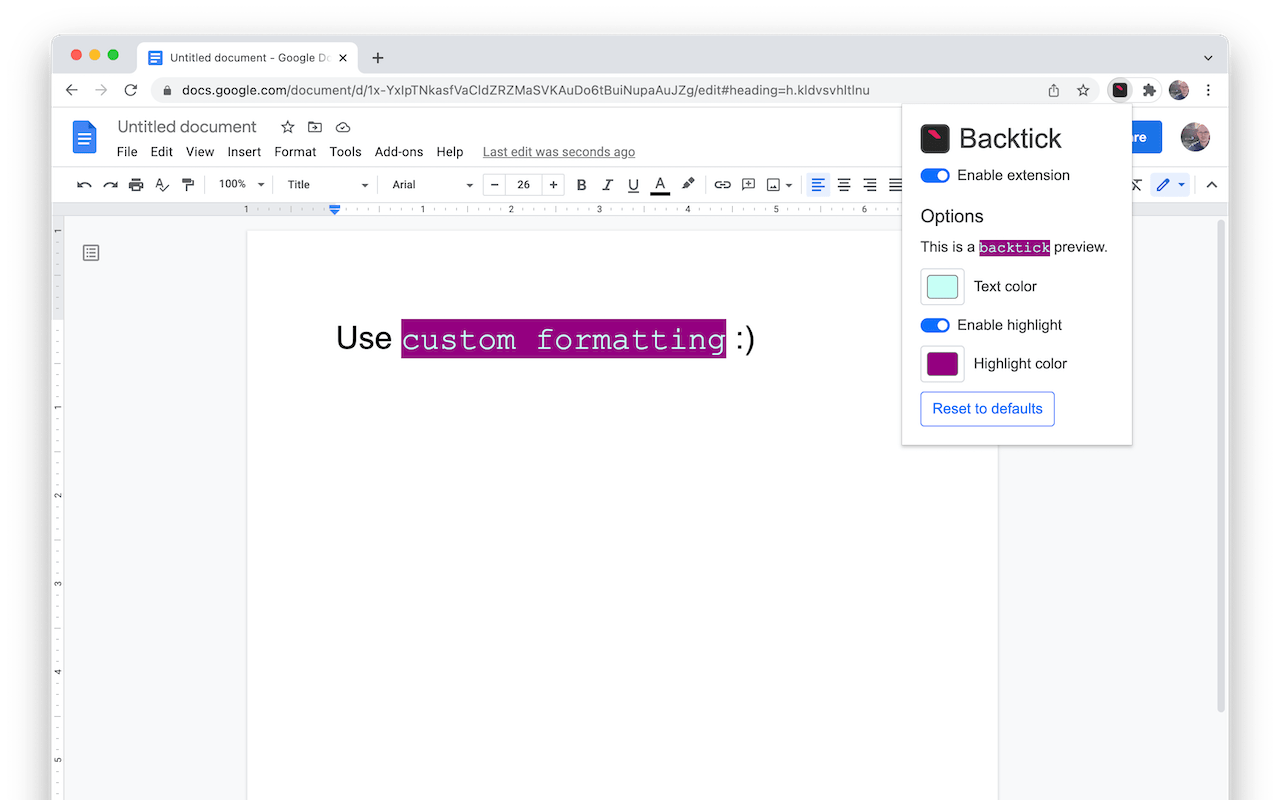The image size is (1280, 800).
Task: Close the Untitled document browser tab
Action: click(343, 58)
